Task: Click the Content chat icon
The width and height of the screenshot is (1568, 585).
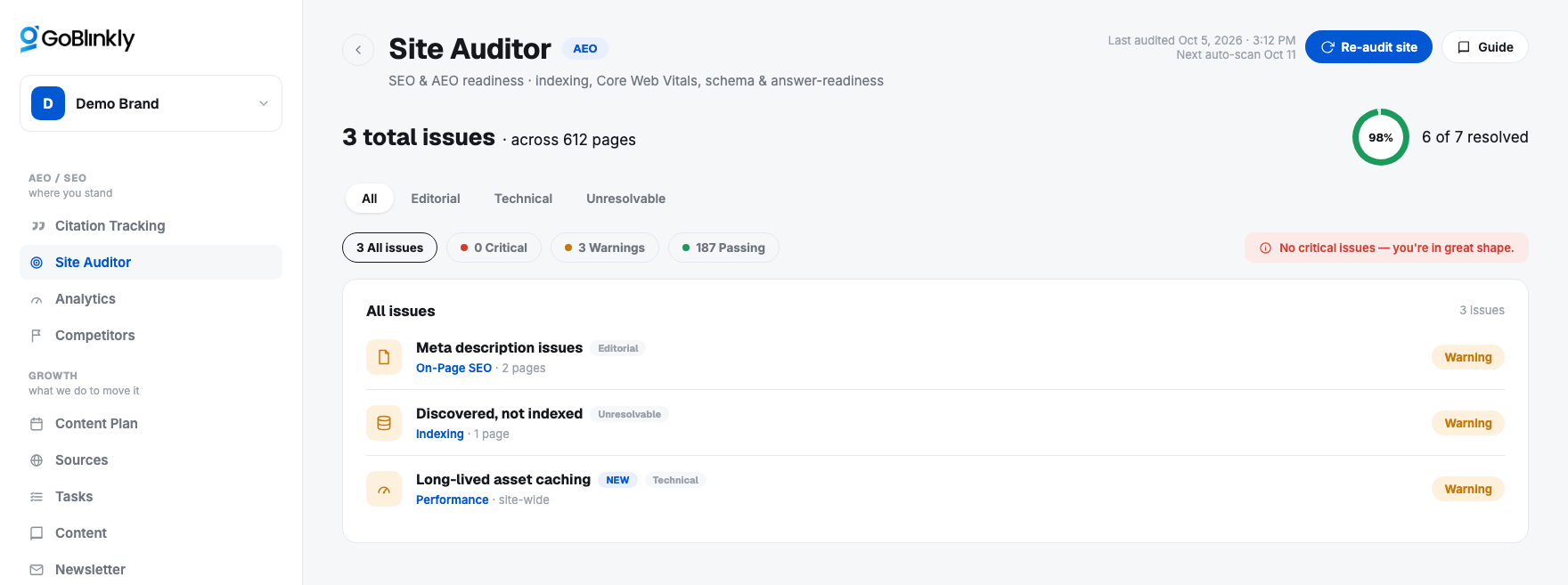Action: (x=37, y=533)
